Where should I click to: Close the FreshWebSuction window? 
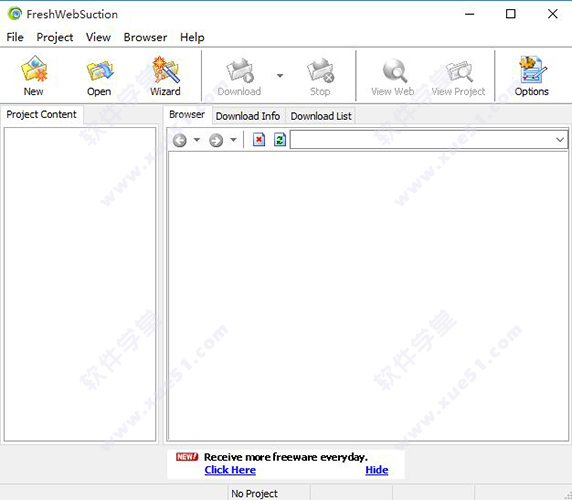pyautogui.click(x=553, y=14)
